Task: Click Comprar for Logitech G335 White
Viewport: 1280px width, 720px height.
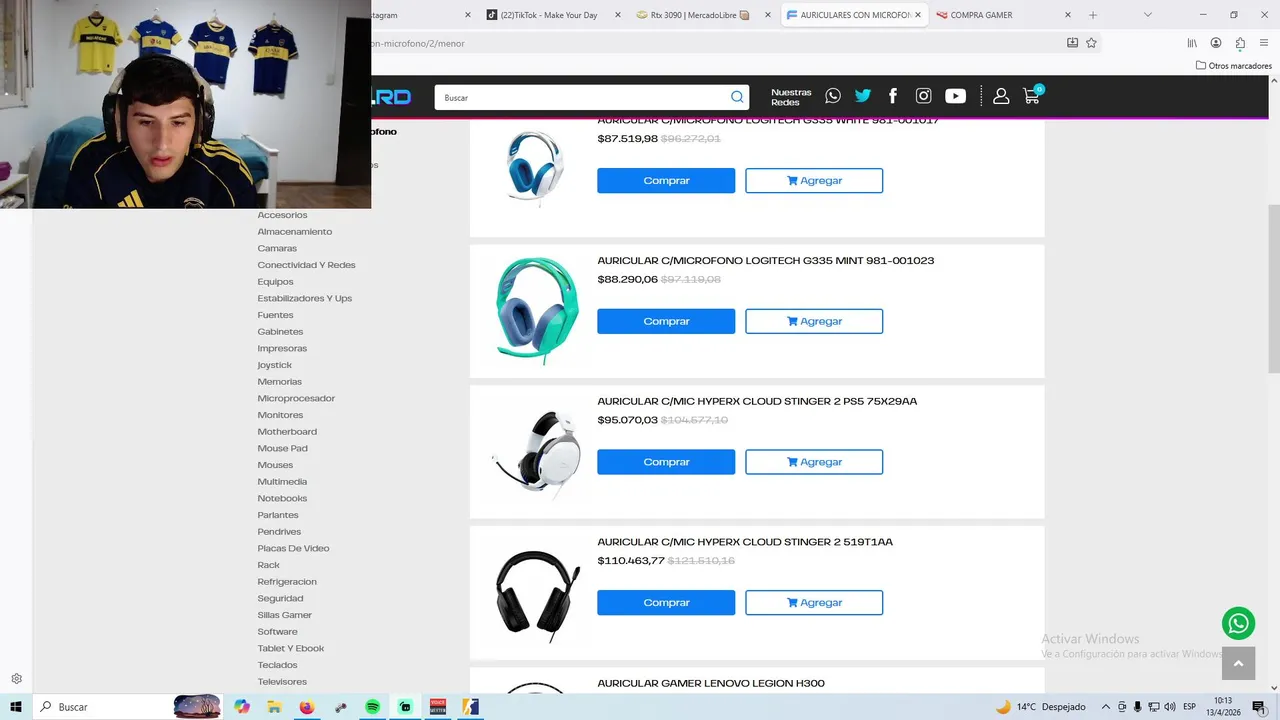Action: coord(666,181)
